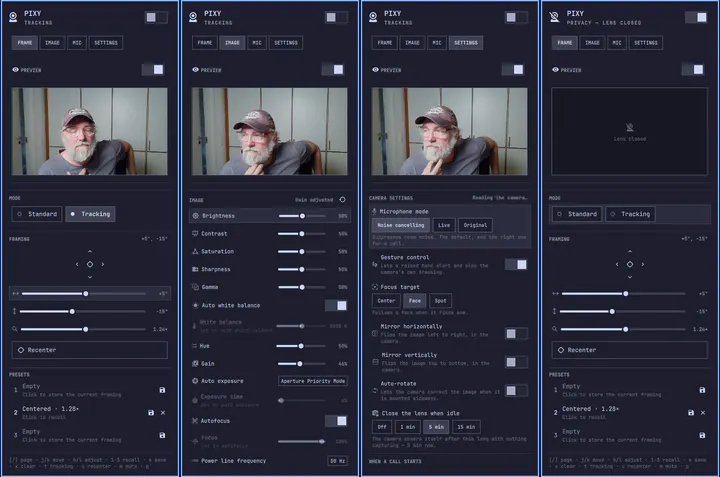Click the Microphone mode mic icon
The height and width of the screenshot is (477, 720).
tap(374, 212)
